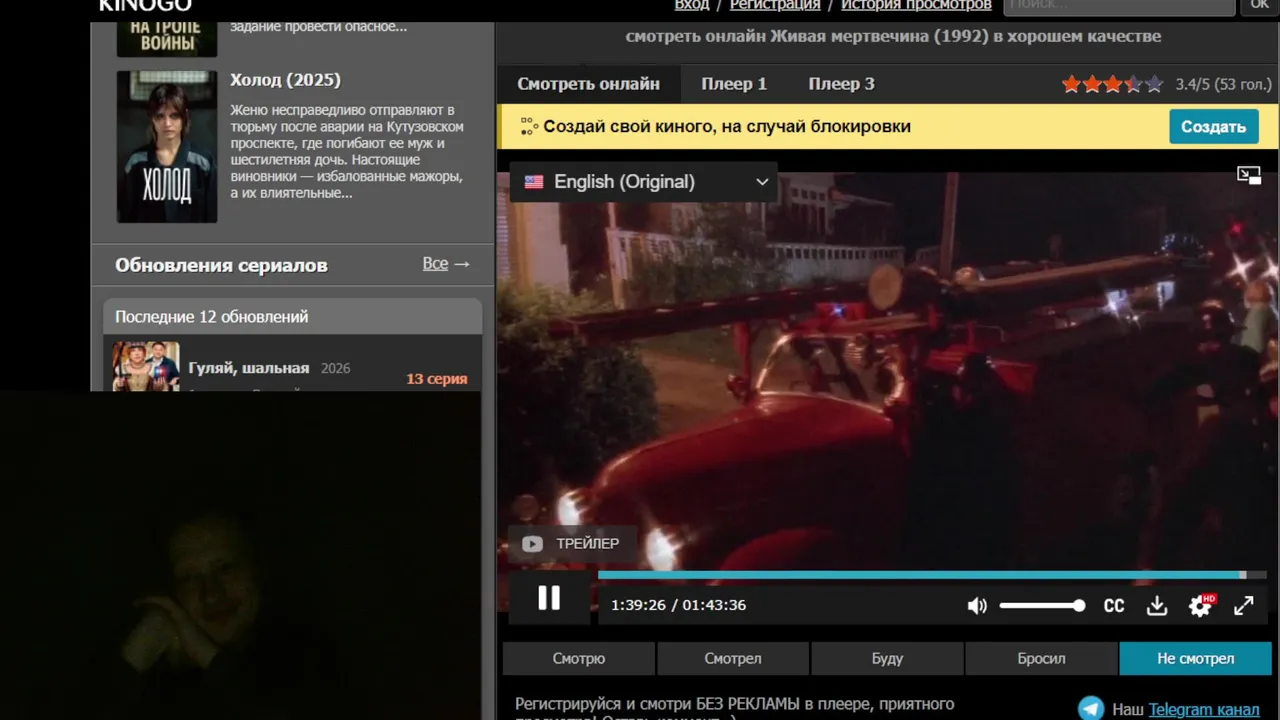Image resolution: width=1280 pixels, height=720 pixels.
Task: Adjust the volume slider
Action: point(1041,606)
